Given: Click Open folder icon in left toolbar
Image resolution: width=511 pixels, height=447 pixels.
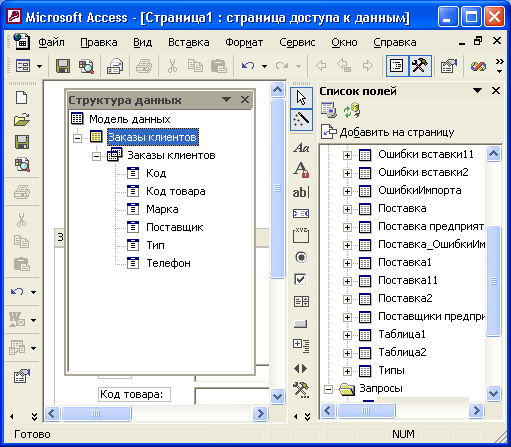Looking at the screenshot, I should [22, 120].
